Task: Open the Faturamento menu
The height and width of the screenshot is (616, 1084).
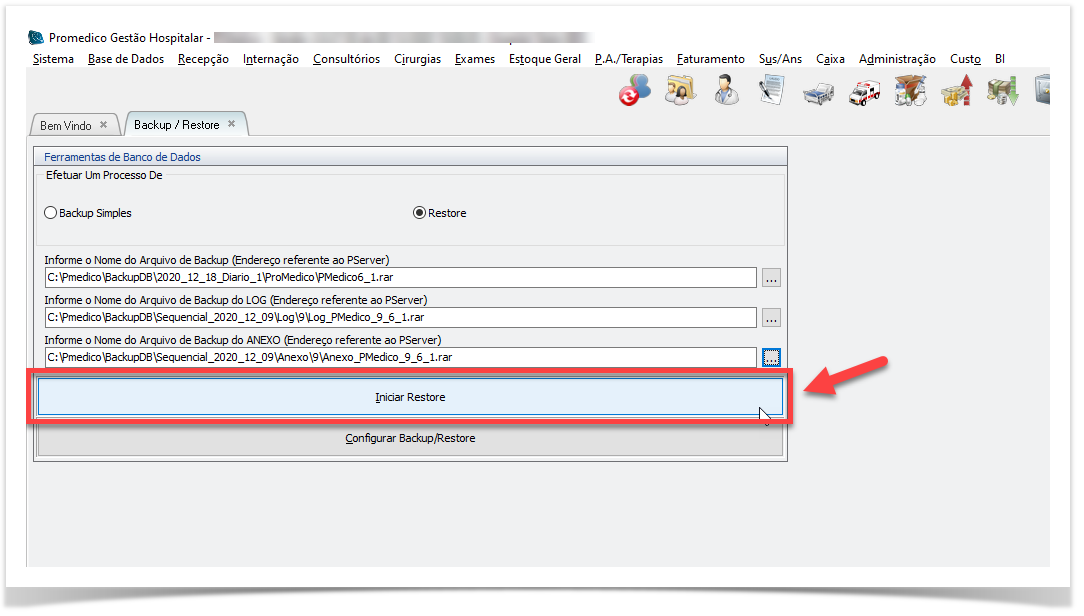Action: coord(710,59)
